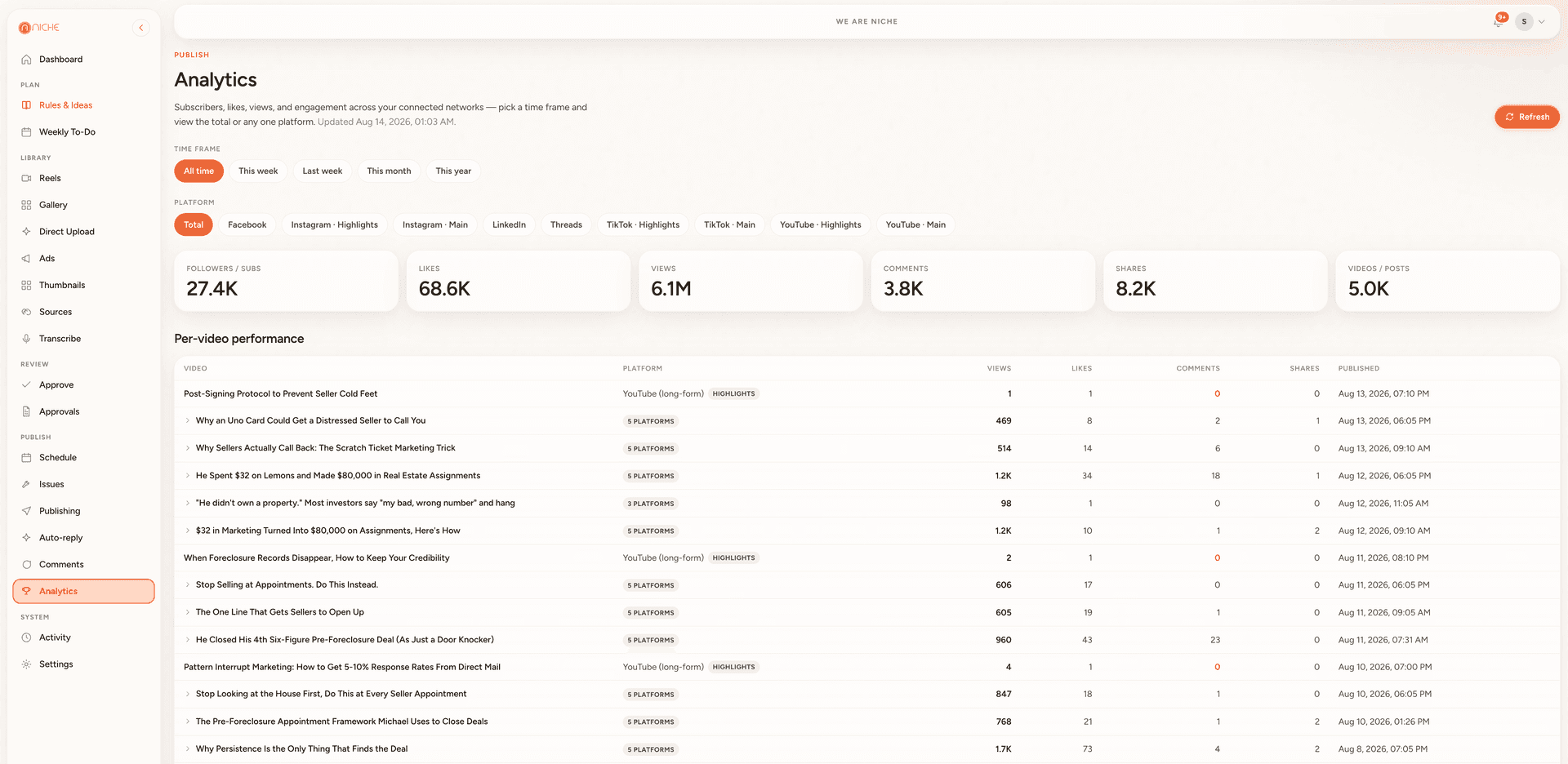Filter platform by Facebook
This screenshot has width=1568, height=764.
[x=247, y=225]
